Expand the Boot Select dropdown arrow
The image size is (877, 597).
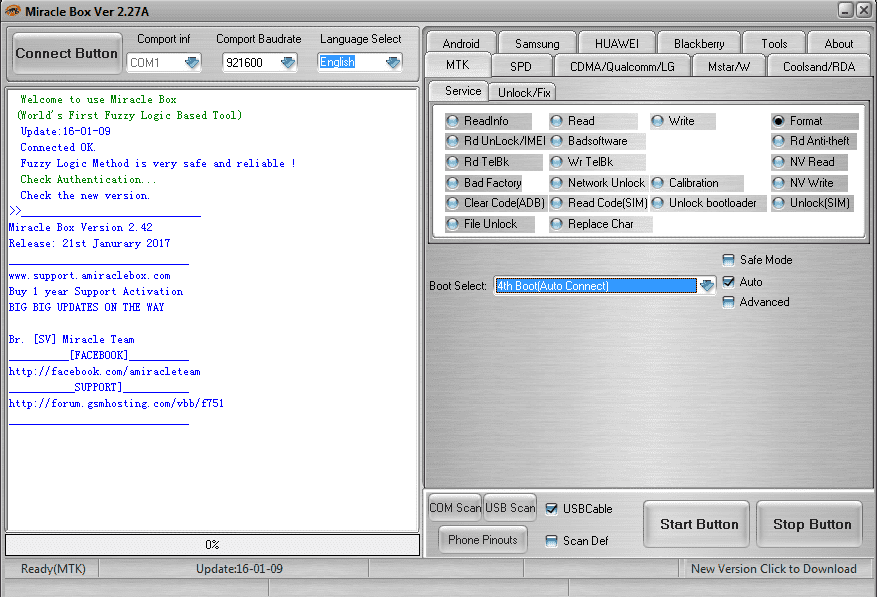click(707, 285)
